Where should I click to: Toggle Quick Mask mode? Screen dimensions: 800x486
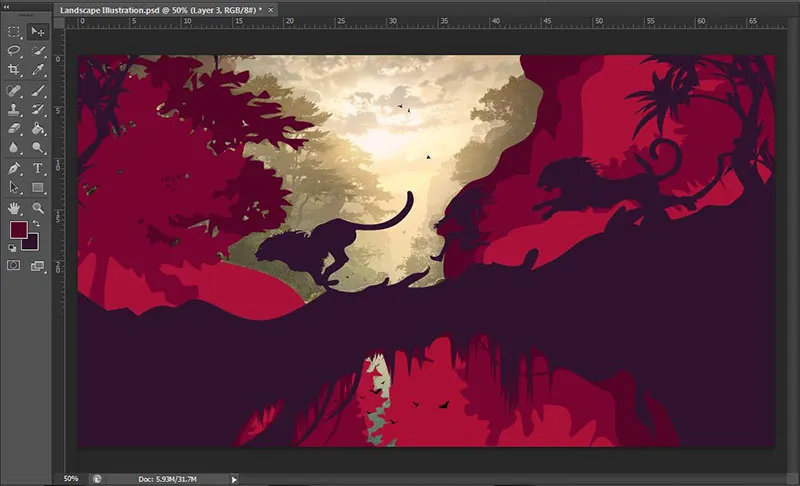pos(14,265)
